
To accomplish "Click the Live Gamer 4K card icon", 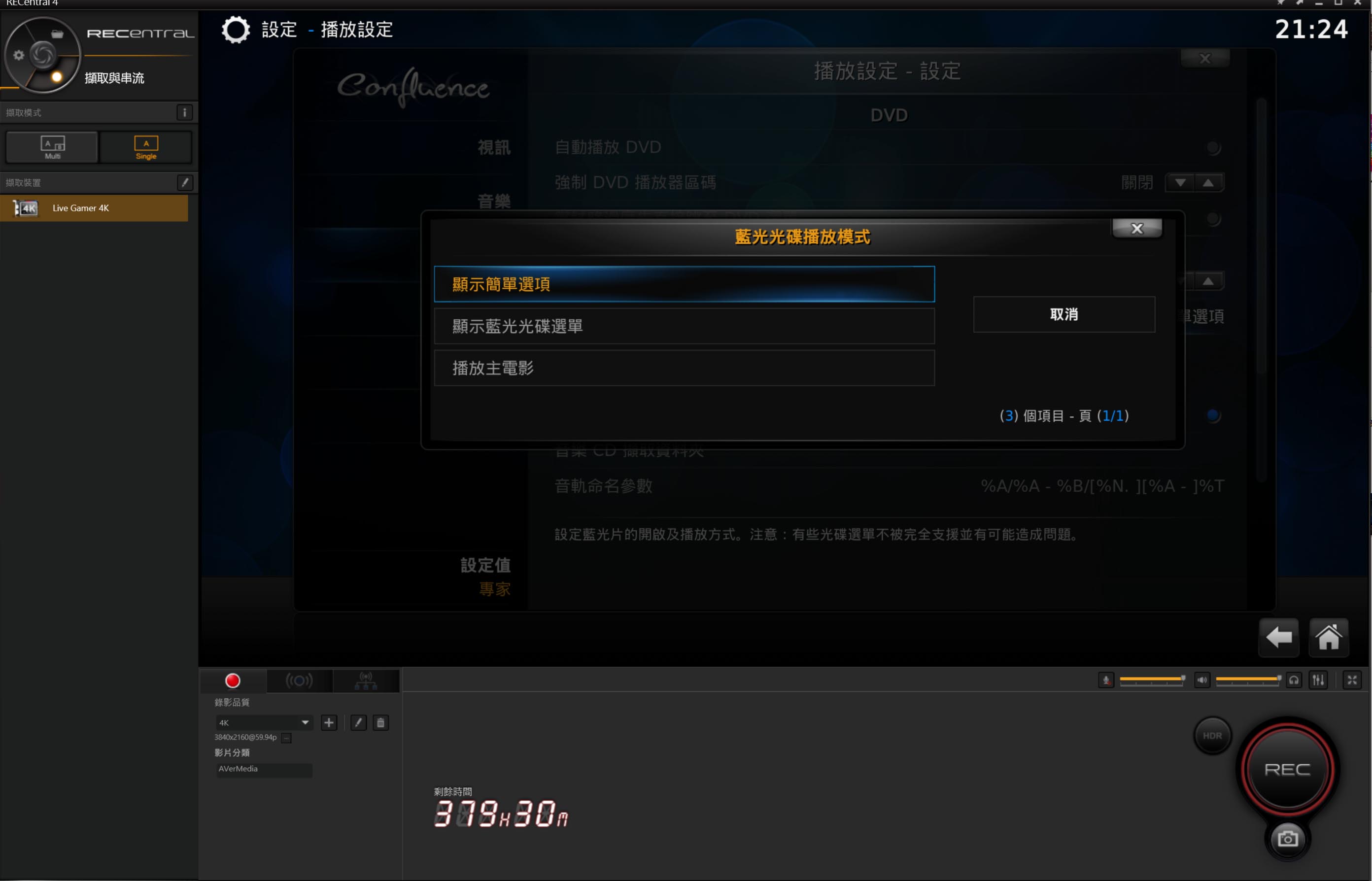I will 25,208.
